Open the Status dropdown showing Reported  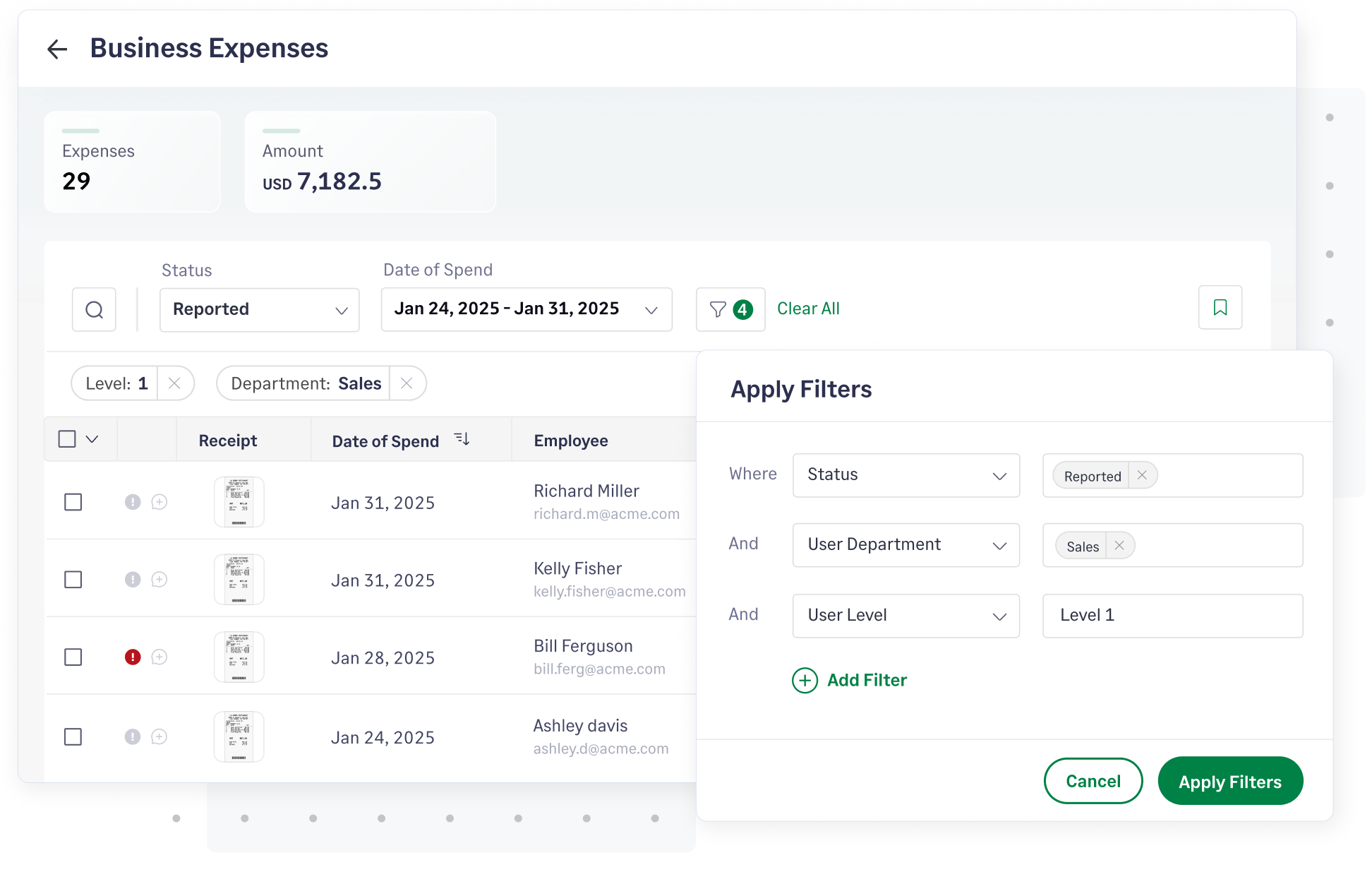[259, 309]
